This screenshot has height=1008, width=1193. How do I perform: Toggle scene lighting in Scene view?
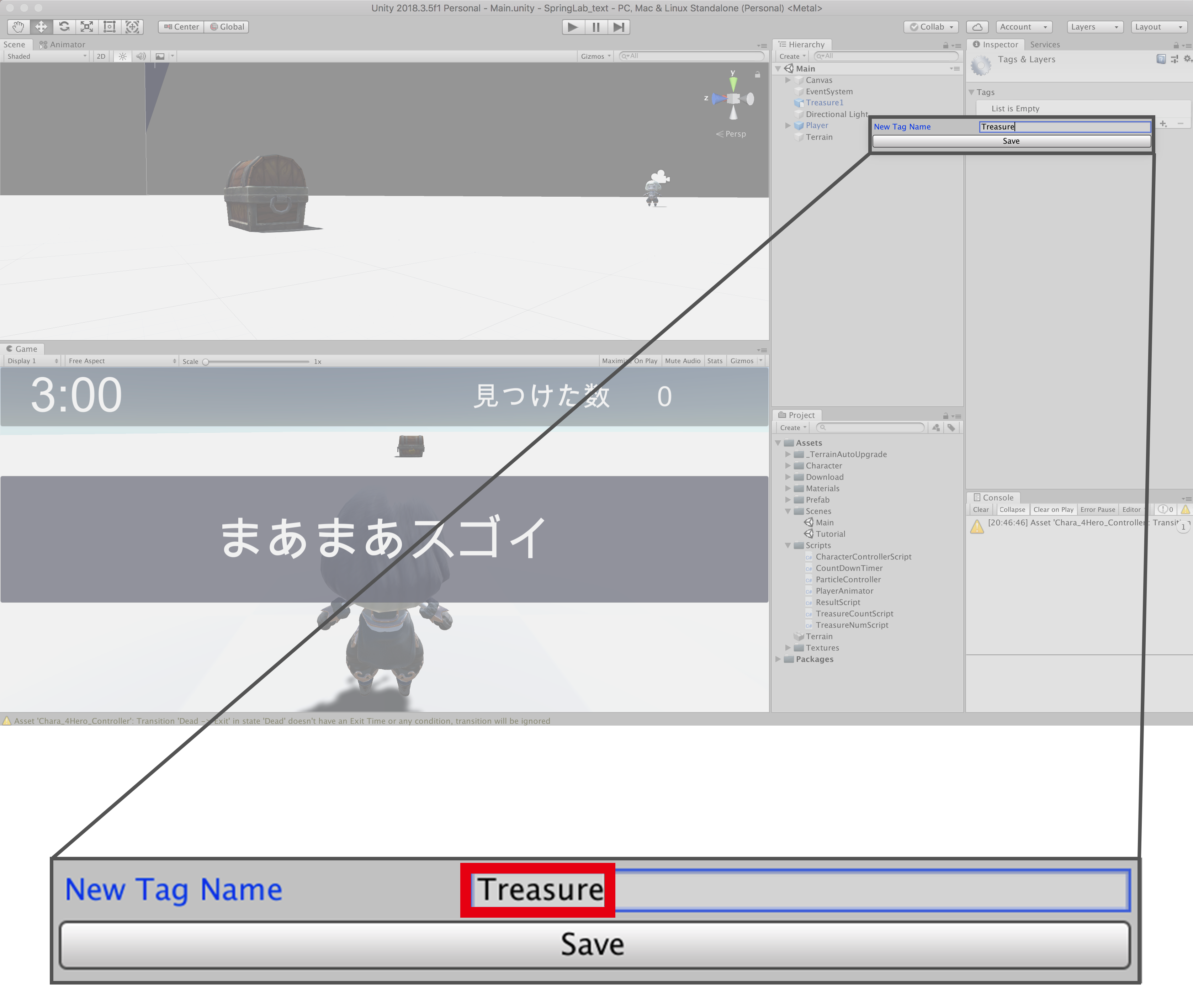122,56
